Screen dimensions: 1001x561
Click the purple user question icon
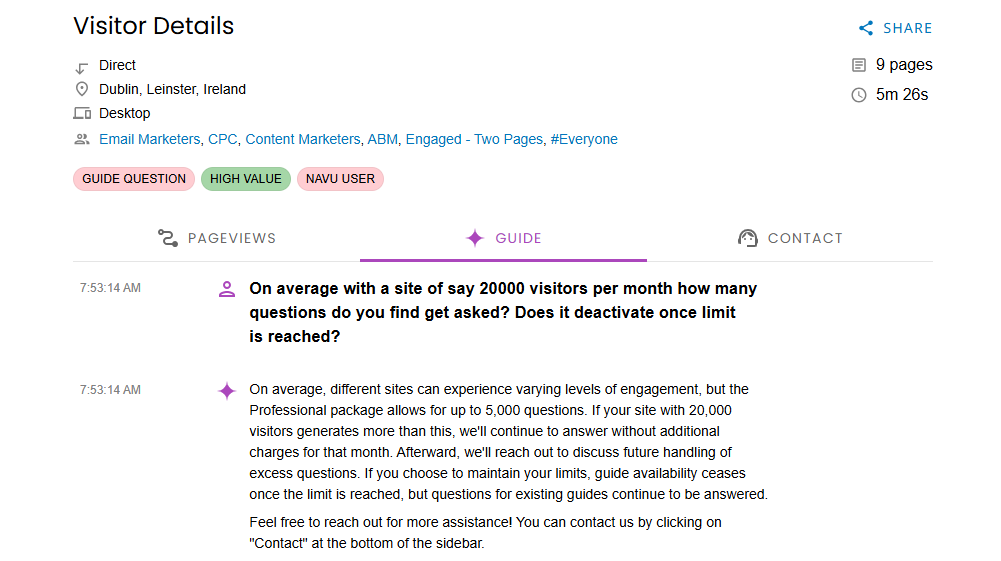(x=227, y=289)
